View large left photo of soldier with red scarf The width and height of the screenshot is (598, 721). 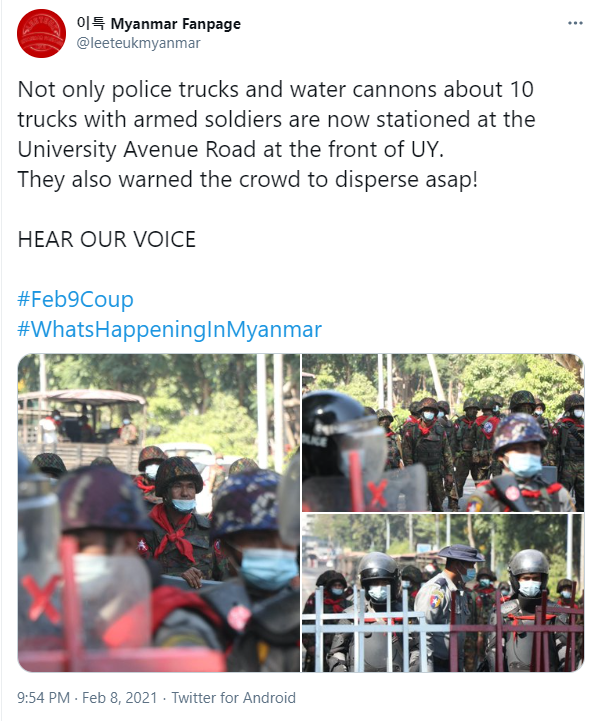point(159,513)
